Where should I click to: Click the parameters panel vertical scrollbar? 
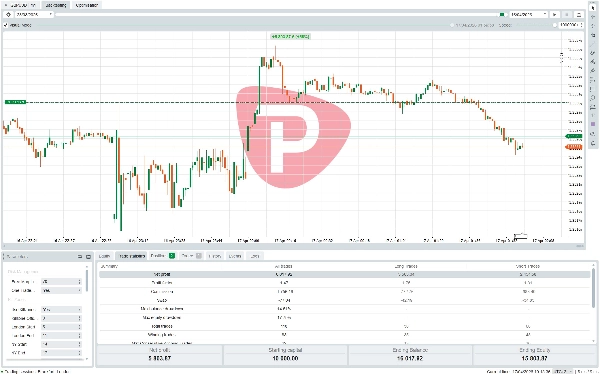(x=86, y=281)
